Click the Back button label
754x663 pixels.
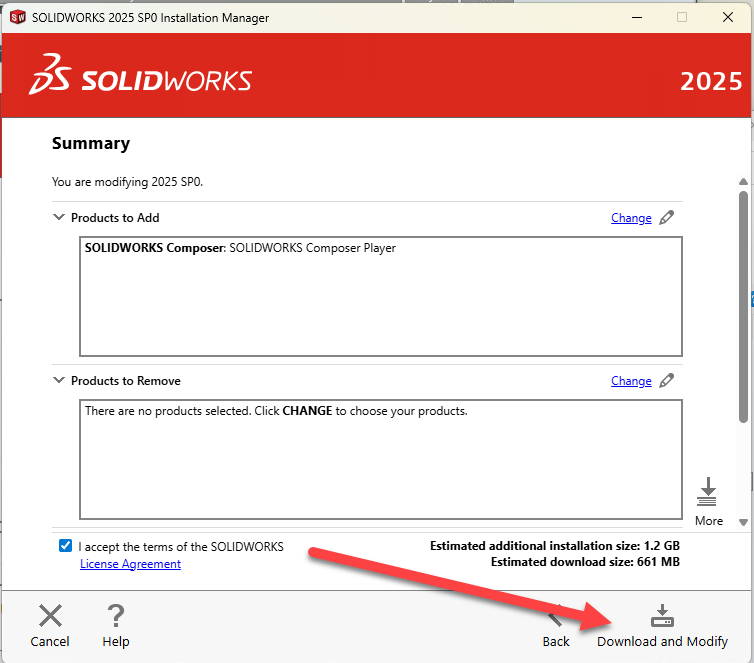556,642
